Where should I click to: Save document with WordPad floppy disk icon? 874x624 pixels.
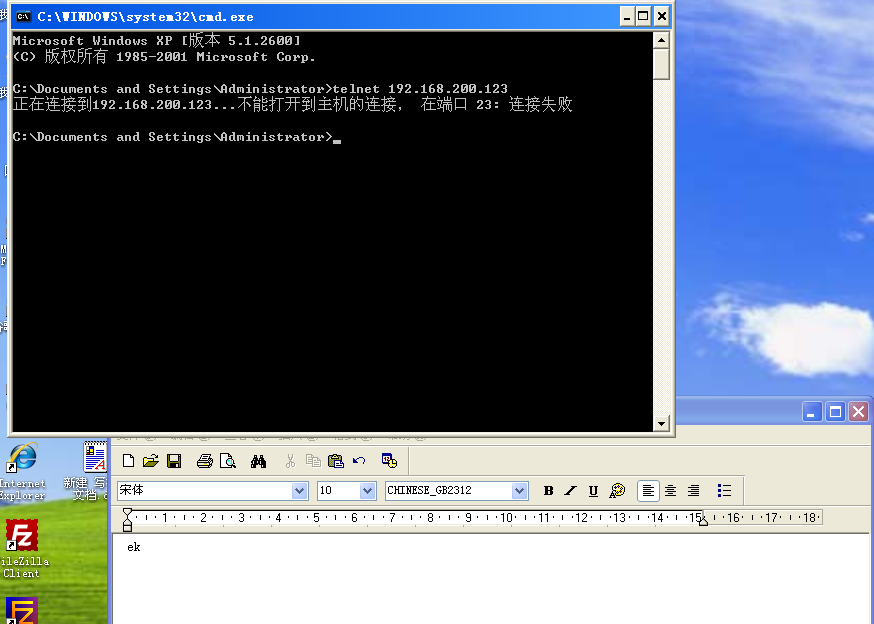pos(174,461)
